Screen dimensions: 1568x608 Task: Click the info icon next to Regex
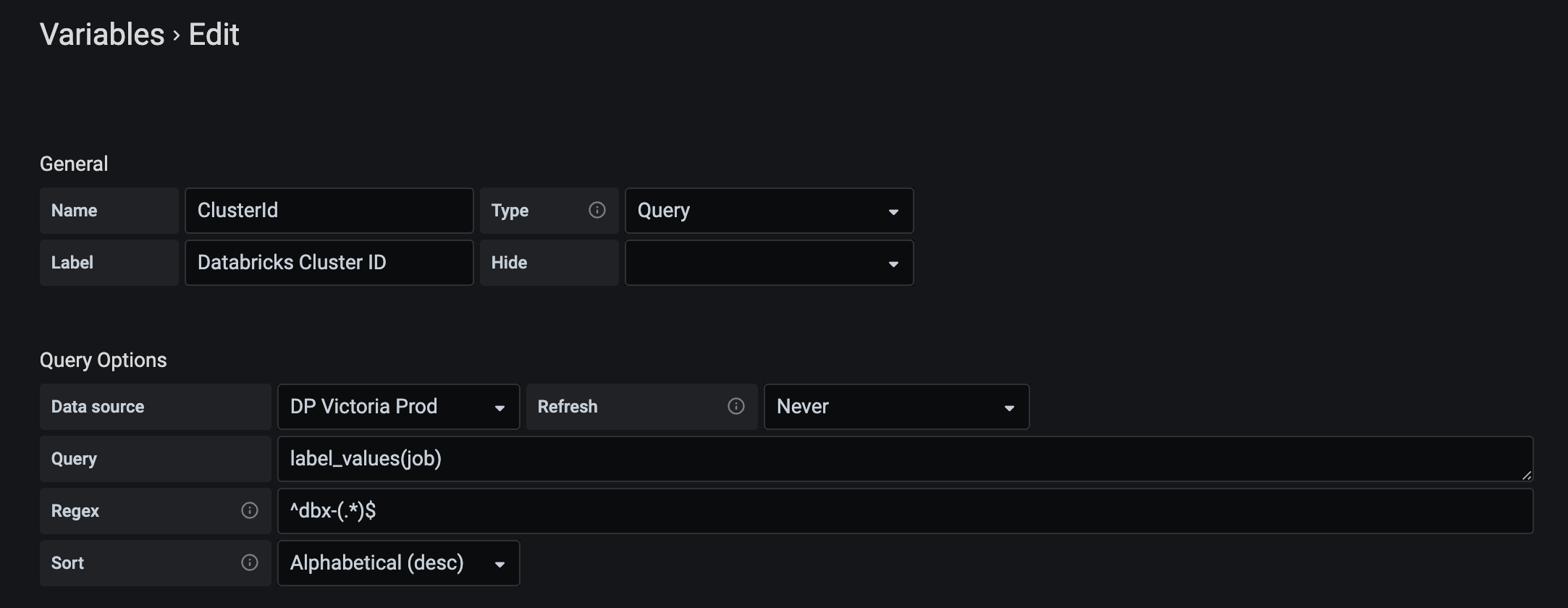pyautogui.click(x=250, y=510)
